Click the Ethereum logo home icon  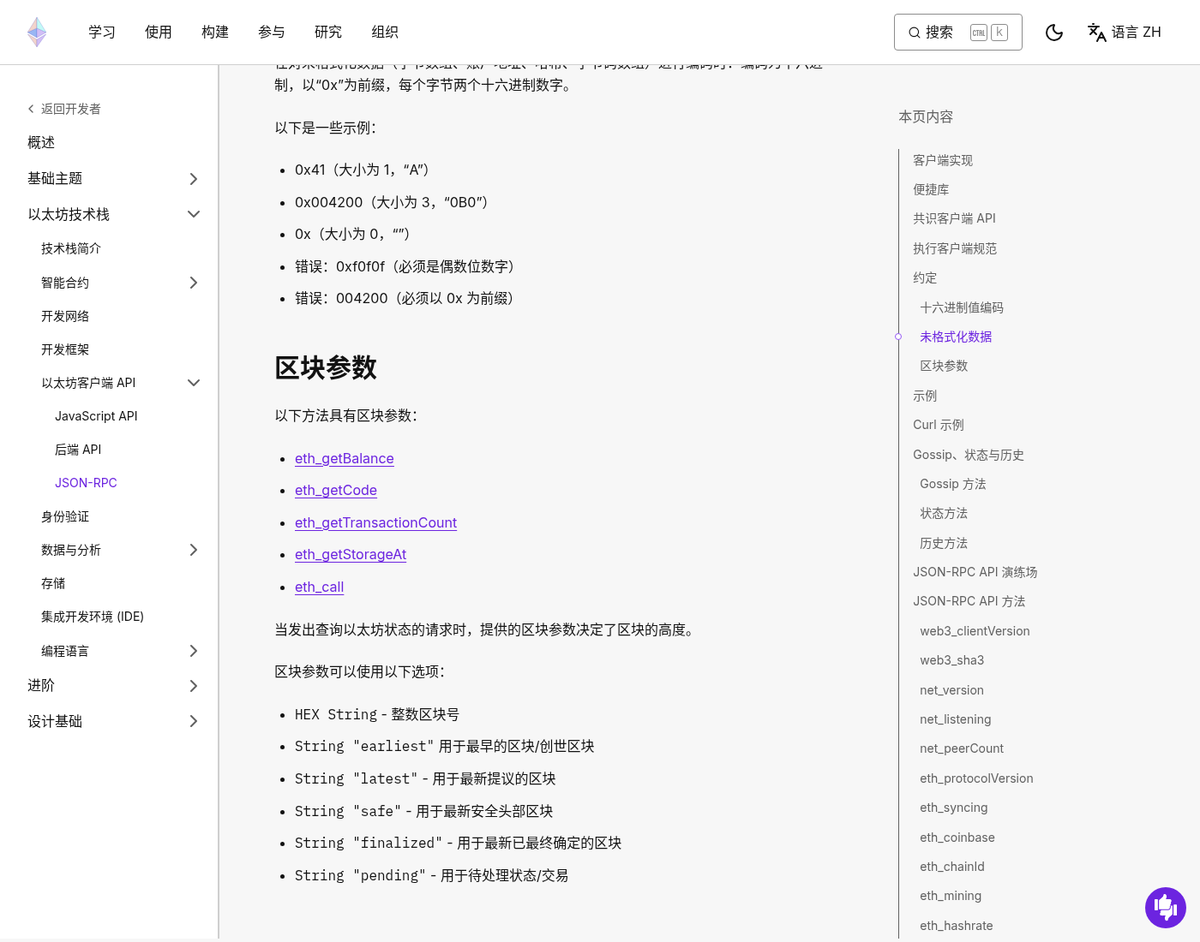(37, 32)
